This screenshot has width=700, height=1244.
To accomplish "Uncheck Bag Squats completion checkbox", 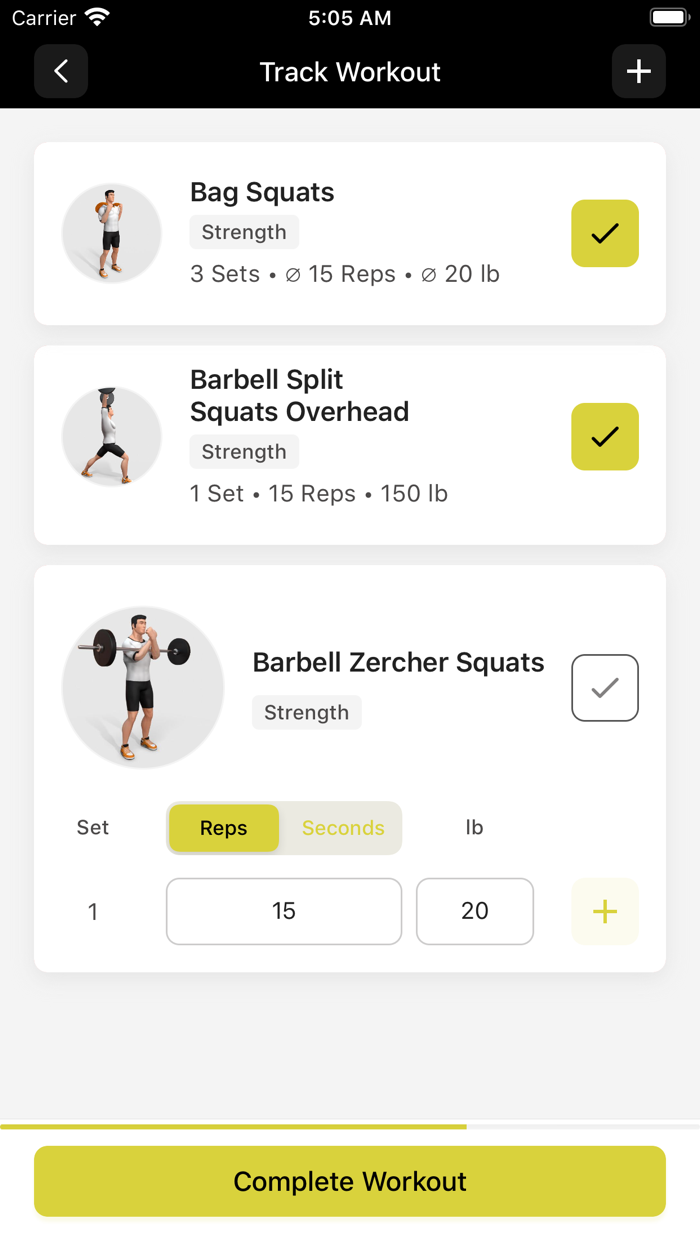I will pyautogui.click(x=604, y=234).
